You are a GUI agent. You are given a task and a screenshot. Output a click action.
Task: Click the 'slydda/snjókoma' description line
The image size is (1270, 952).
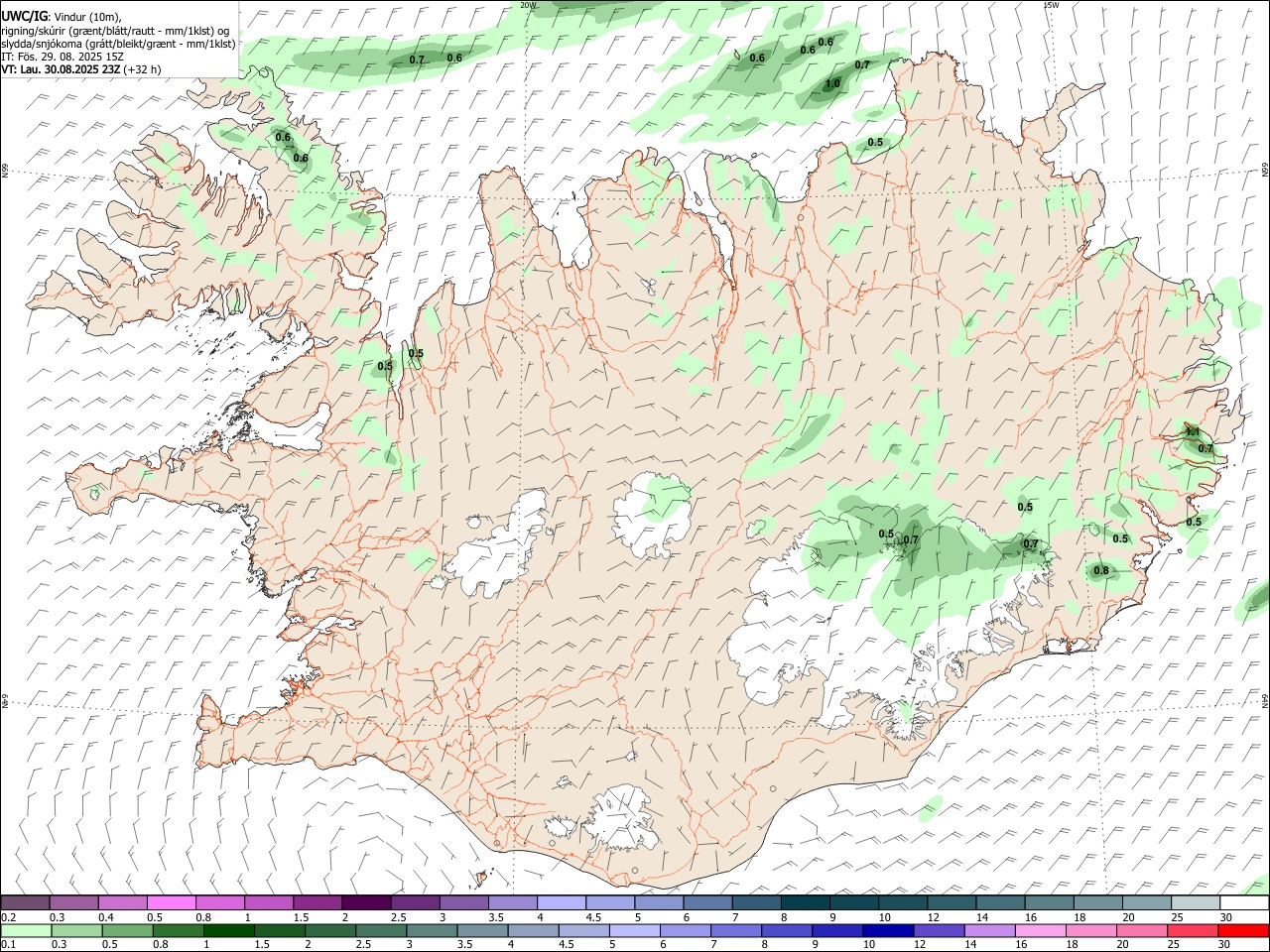point(118,44)
